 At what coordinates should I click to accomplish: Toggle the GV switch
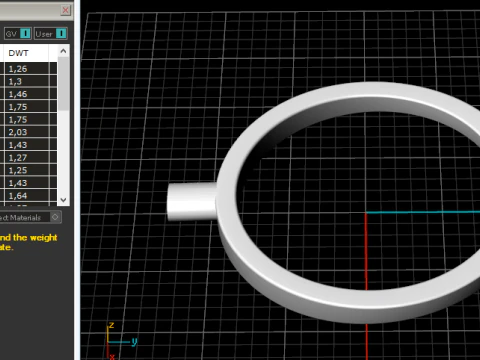pyautogui.click(x=18, y=34)
